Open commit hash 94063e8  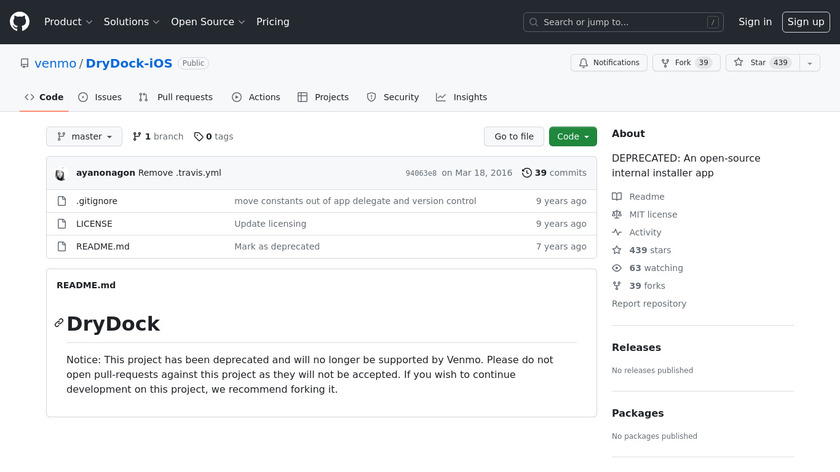tap(421, 173)
